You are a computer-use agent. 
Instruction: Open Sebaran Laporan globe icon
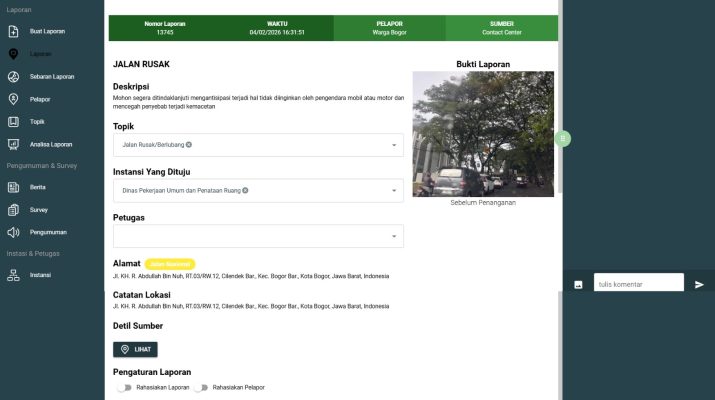13,77
